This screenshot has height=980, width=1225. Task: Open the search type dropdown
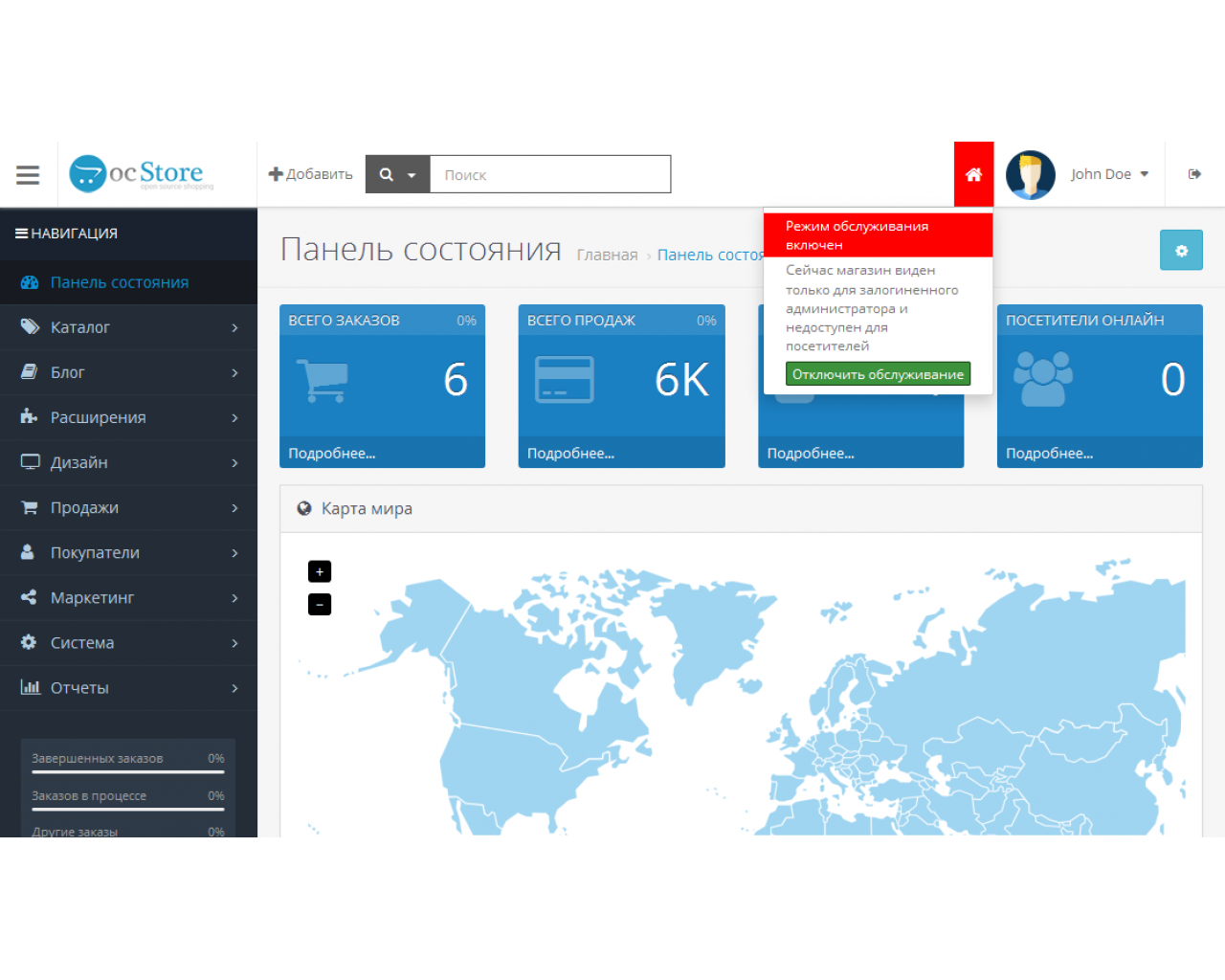click(x=397, y=174)
